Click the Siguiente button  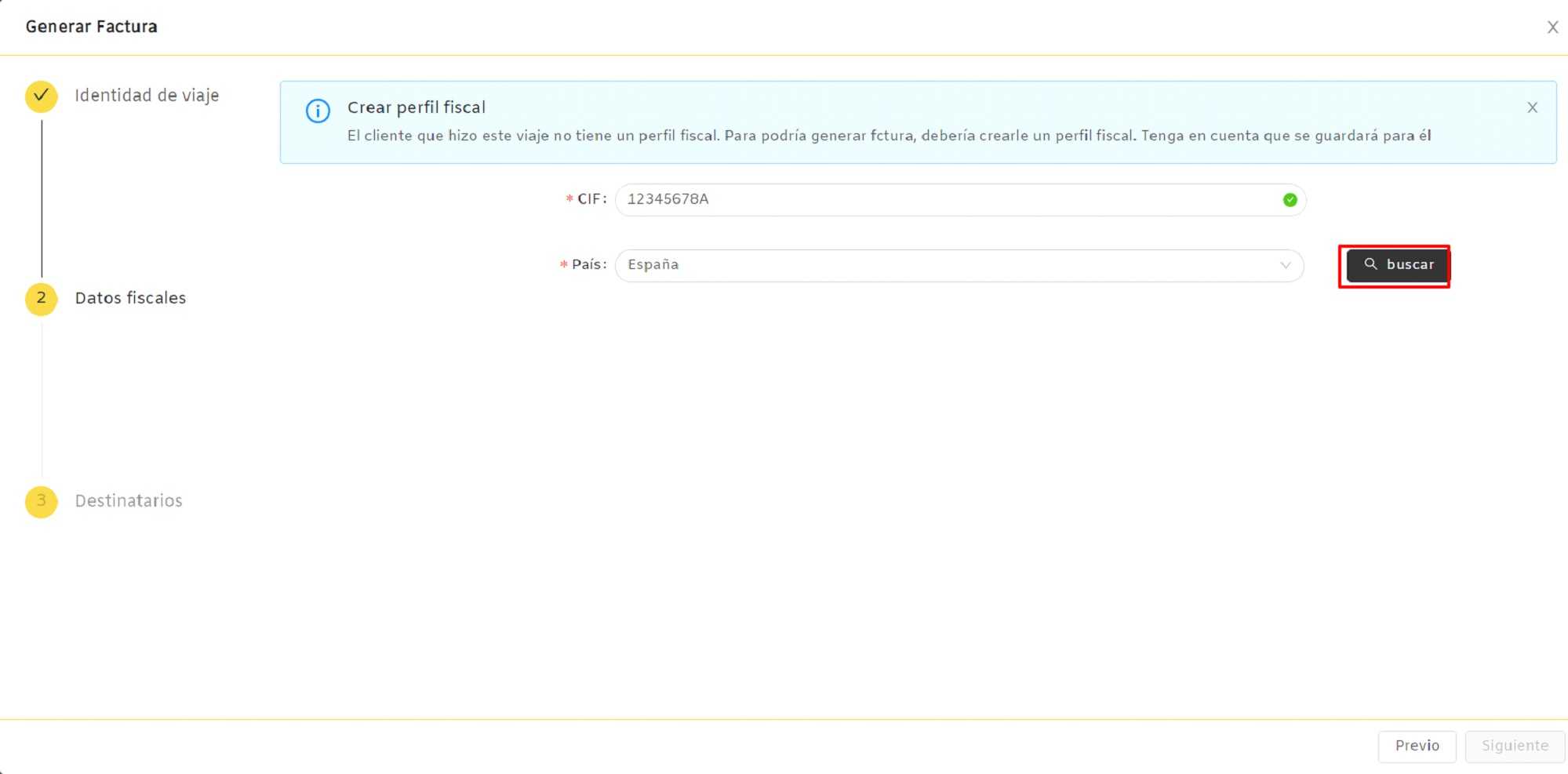(1515, 746)
